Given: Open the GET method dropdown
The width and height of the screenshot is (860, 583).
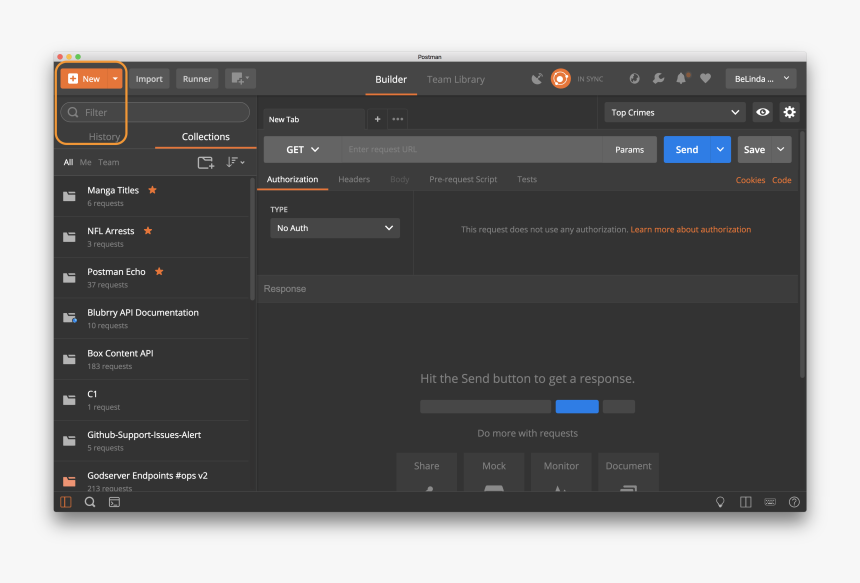Looking at the screenshot, I should [x=302, y=150].
